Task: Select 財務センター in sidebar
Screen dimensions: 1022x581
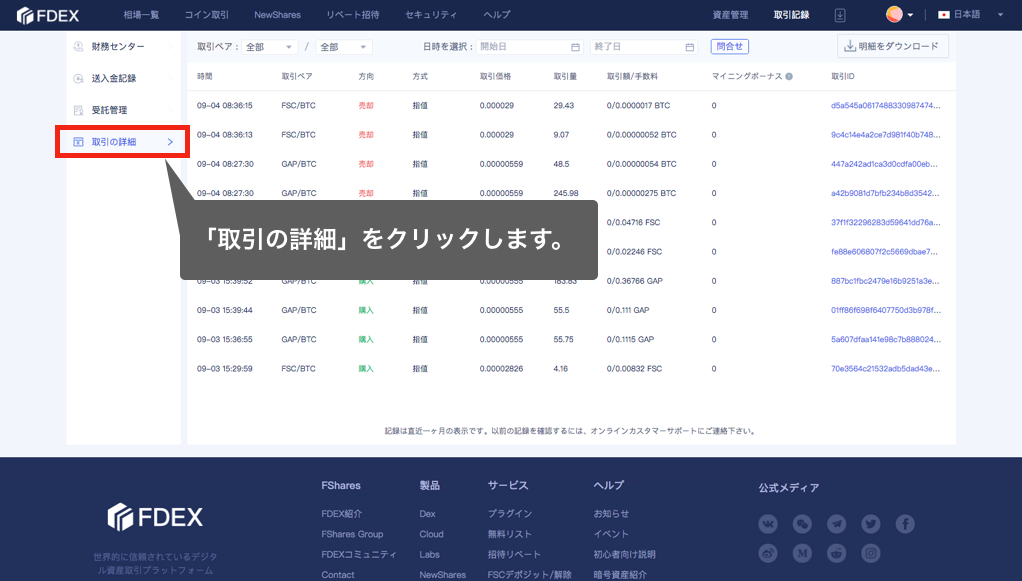Action: coord(118,46)
